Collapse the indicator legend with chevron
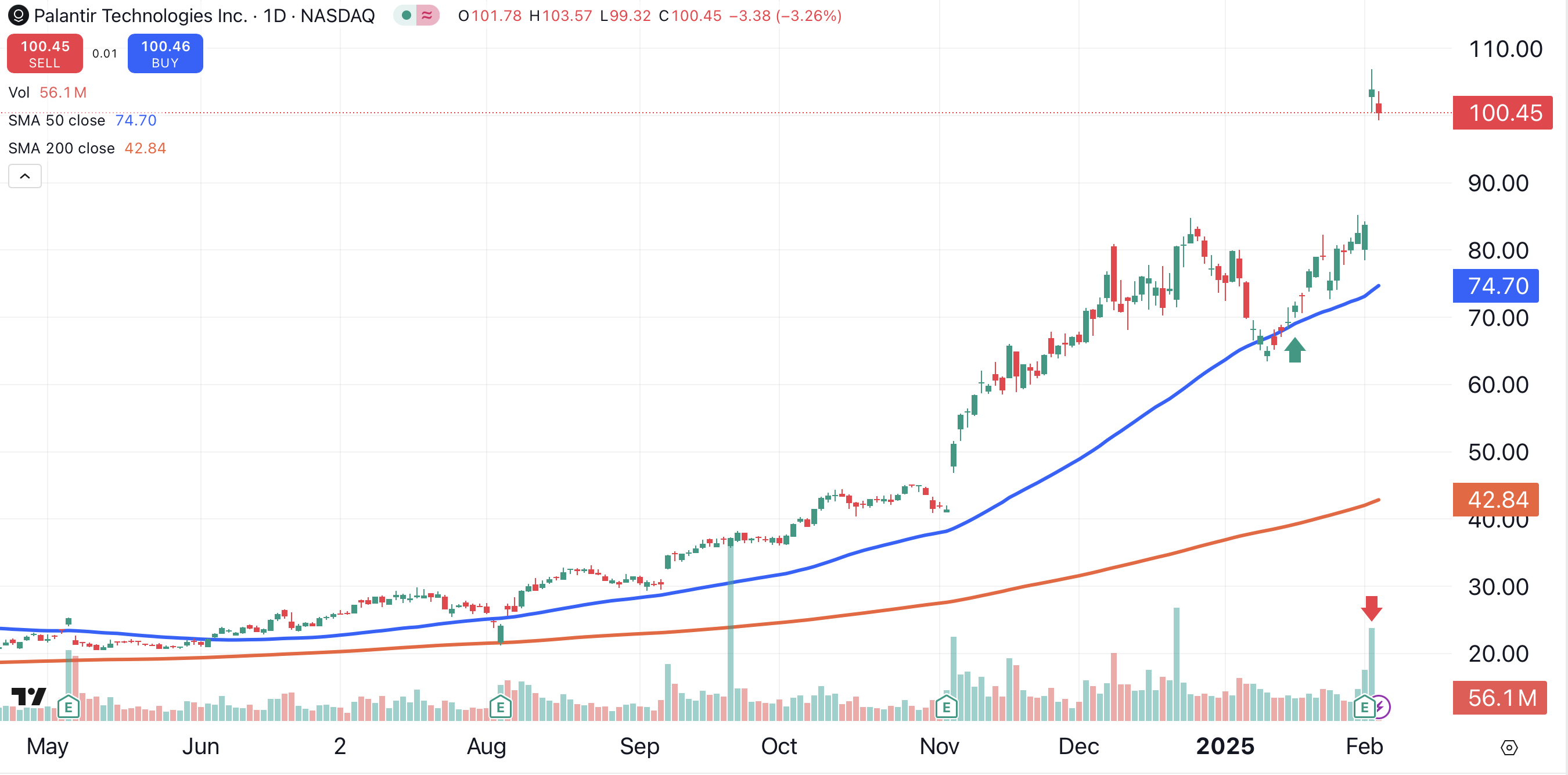The image size is (1568, 775). pyautogui.click(x=25, y=177)
